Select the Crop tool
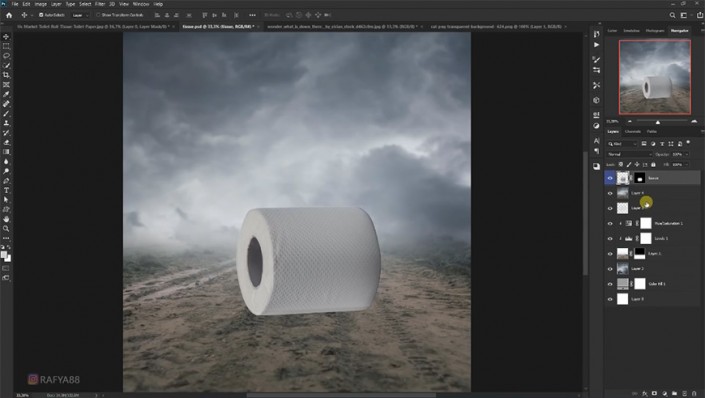This screenshot has height=398, width=705. click(6, 75)
